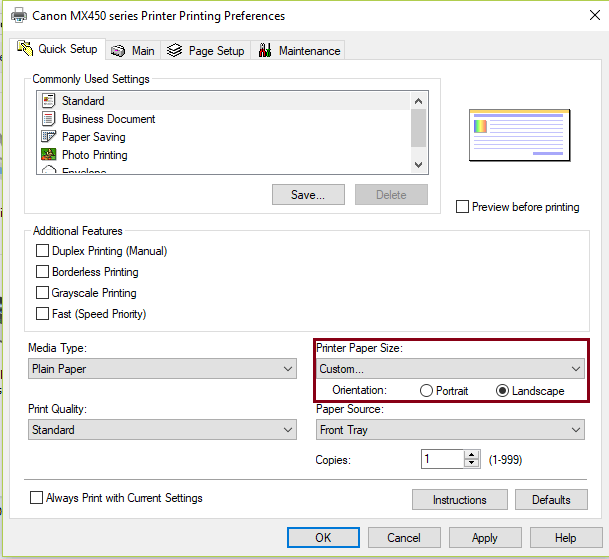This screenshot has height=559, width=609.
Task: Increase copies with the up arrow
Action: (472, 455)
